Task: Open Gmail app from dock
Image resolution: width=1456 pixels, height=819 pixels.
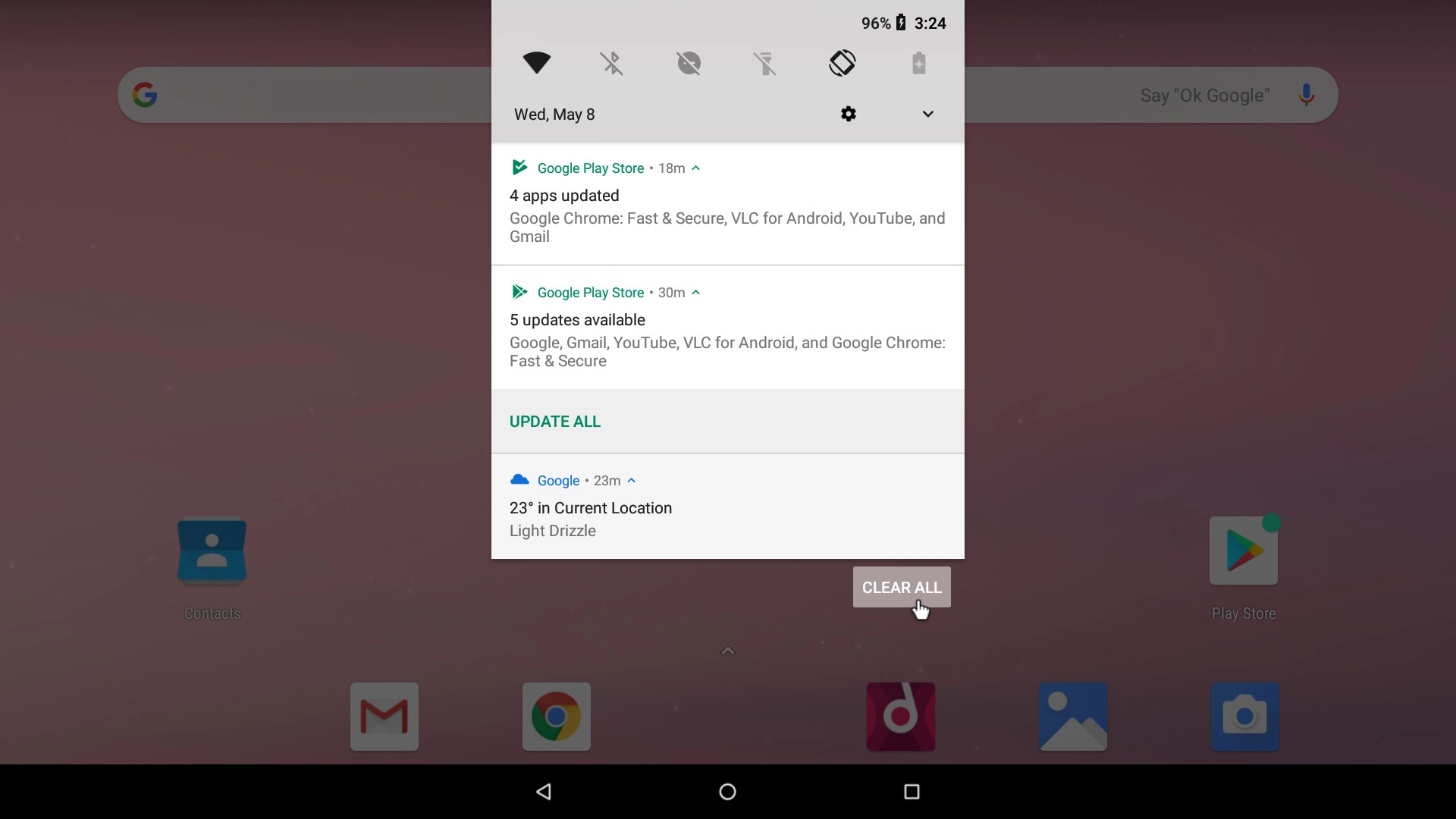Action: pos(385,716)
